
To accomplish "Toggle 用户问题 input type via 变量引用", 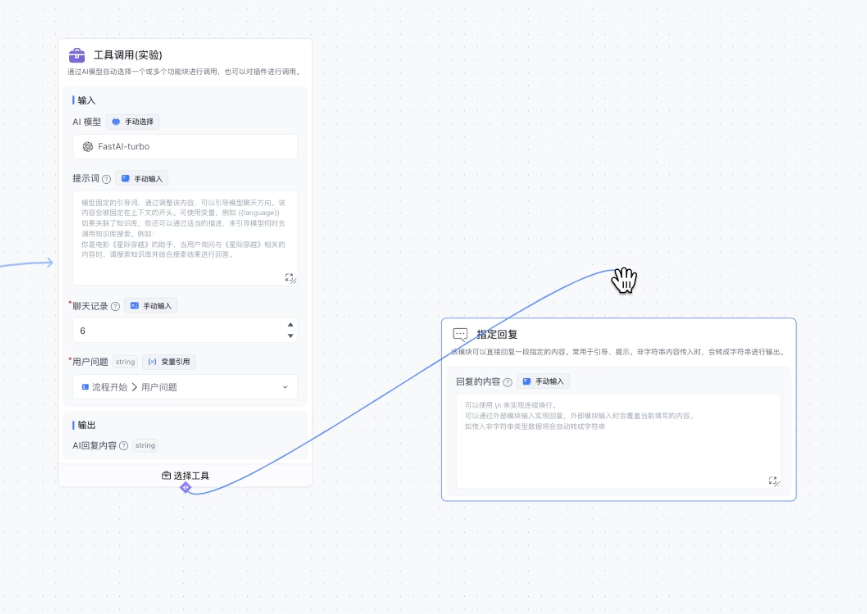I will [x=169, y=362].
